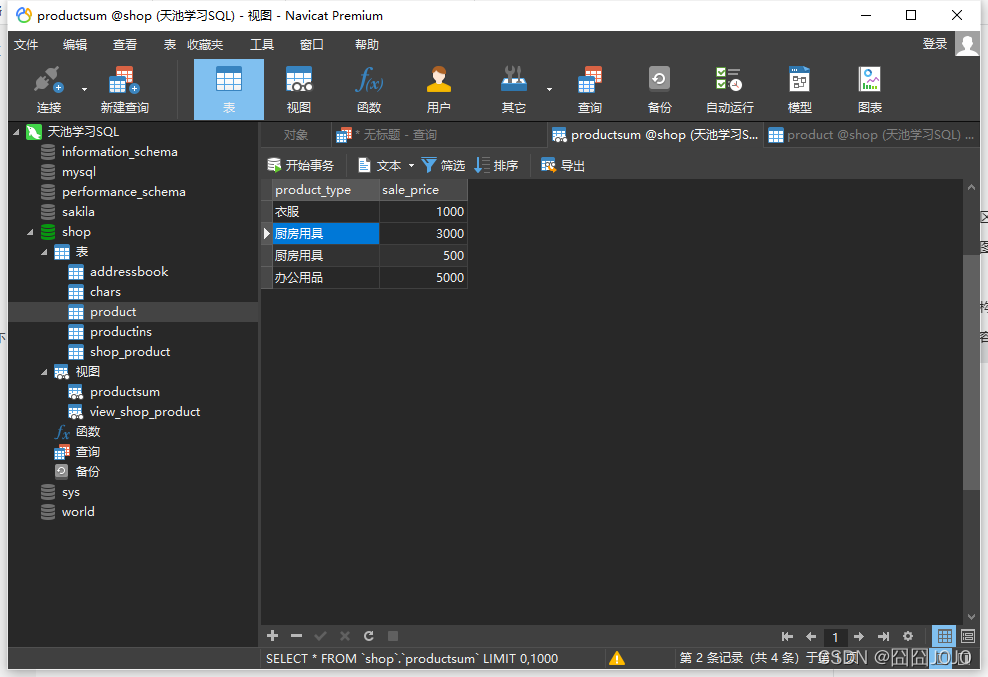Click the sale_price column header

click(x=423, y=190)
